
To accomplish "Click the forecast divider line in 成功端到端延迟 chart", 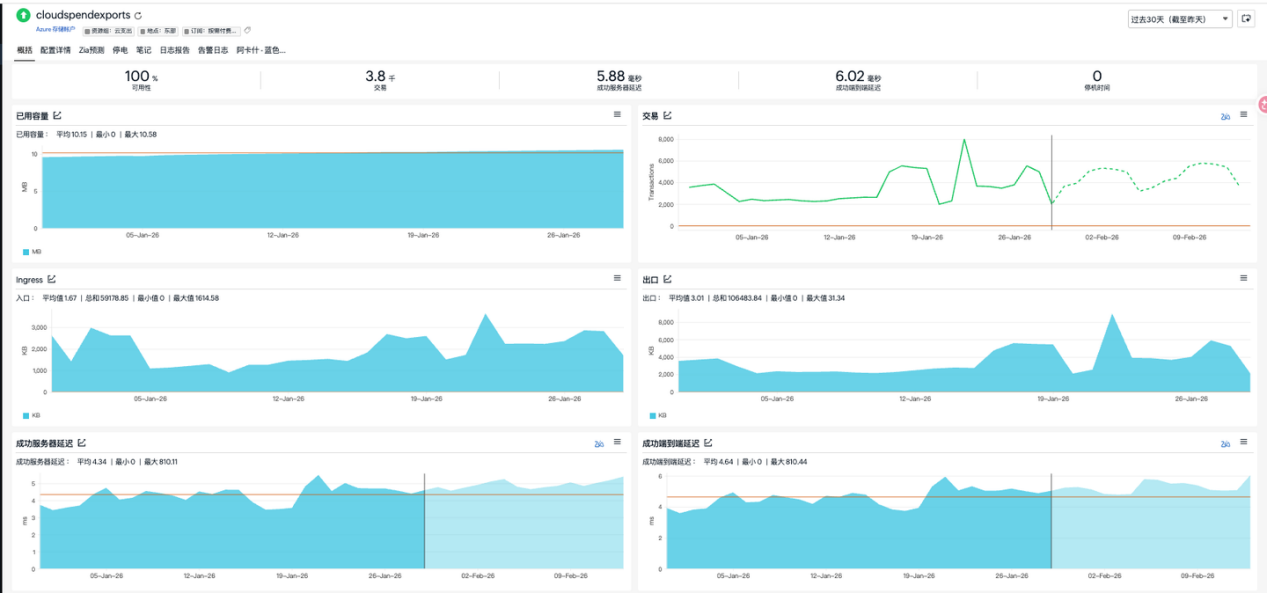I will coord(1051,520).
